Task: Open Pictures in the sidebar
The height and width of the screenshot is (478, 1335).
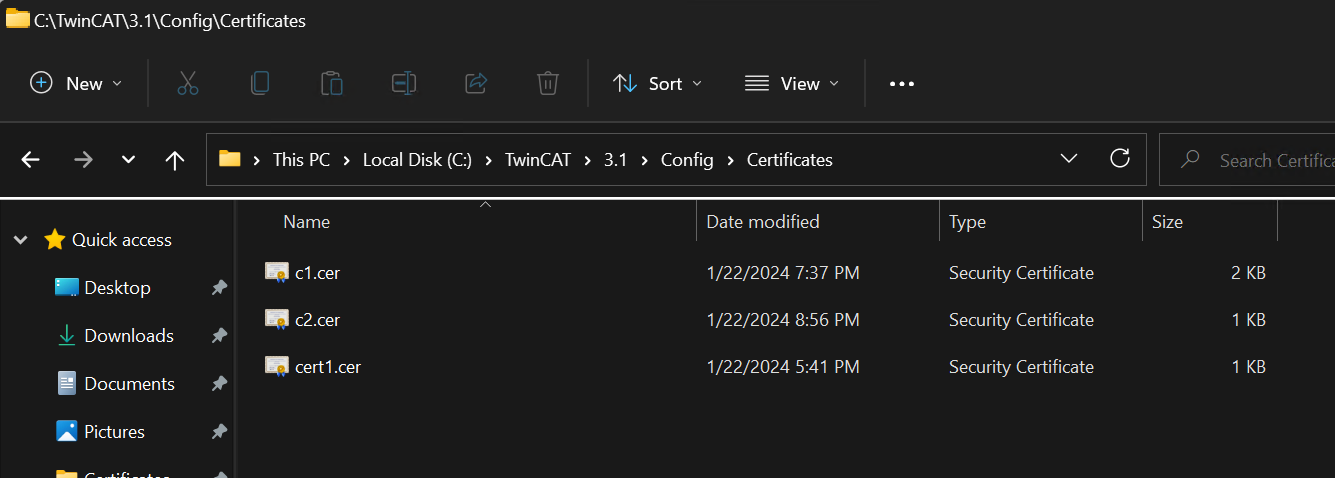Action: click(115, 432)
